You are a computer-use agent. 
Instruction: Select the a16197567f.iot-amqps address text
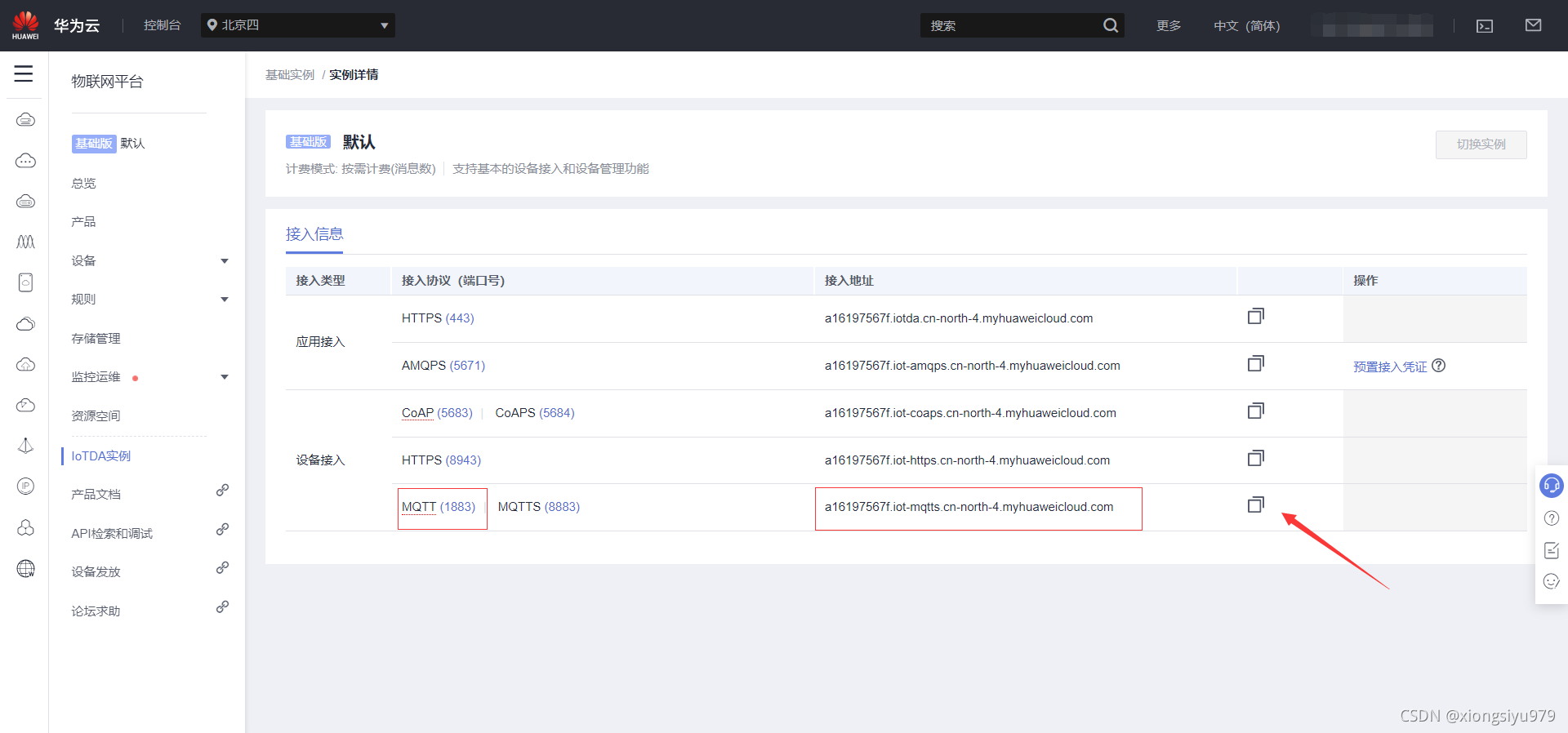(x=973, y=366)
